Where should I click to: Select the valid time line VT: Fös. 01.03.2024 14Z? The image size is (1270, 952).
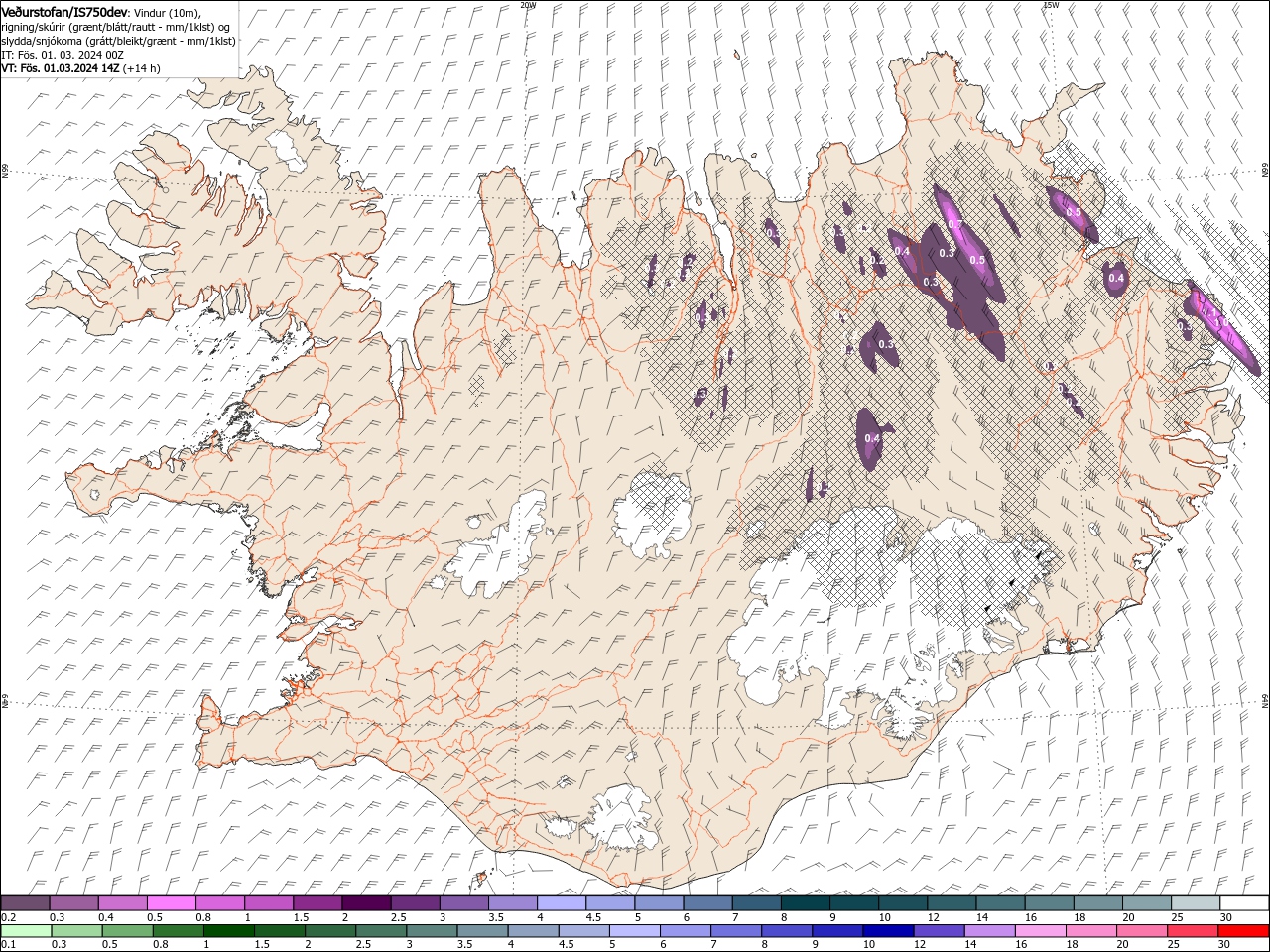[61, 68]
